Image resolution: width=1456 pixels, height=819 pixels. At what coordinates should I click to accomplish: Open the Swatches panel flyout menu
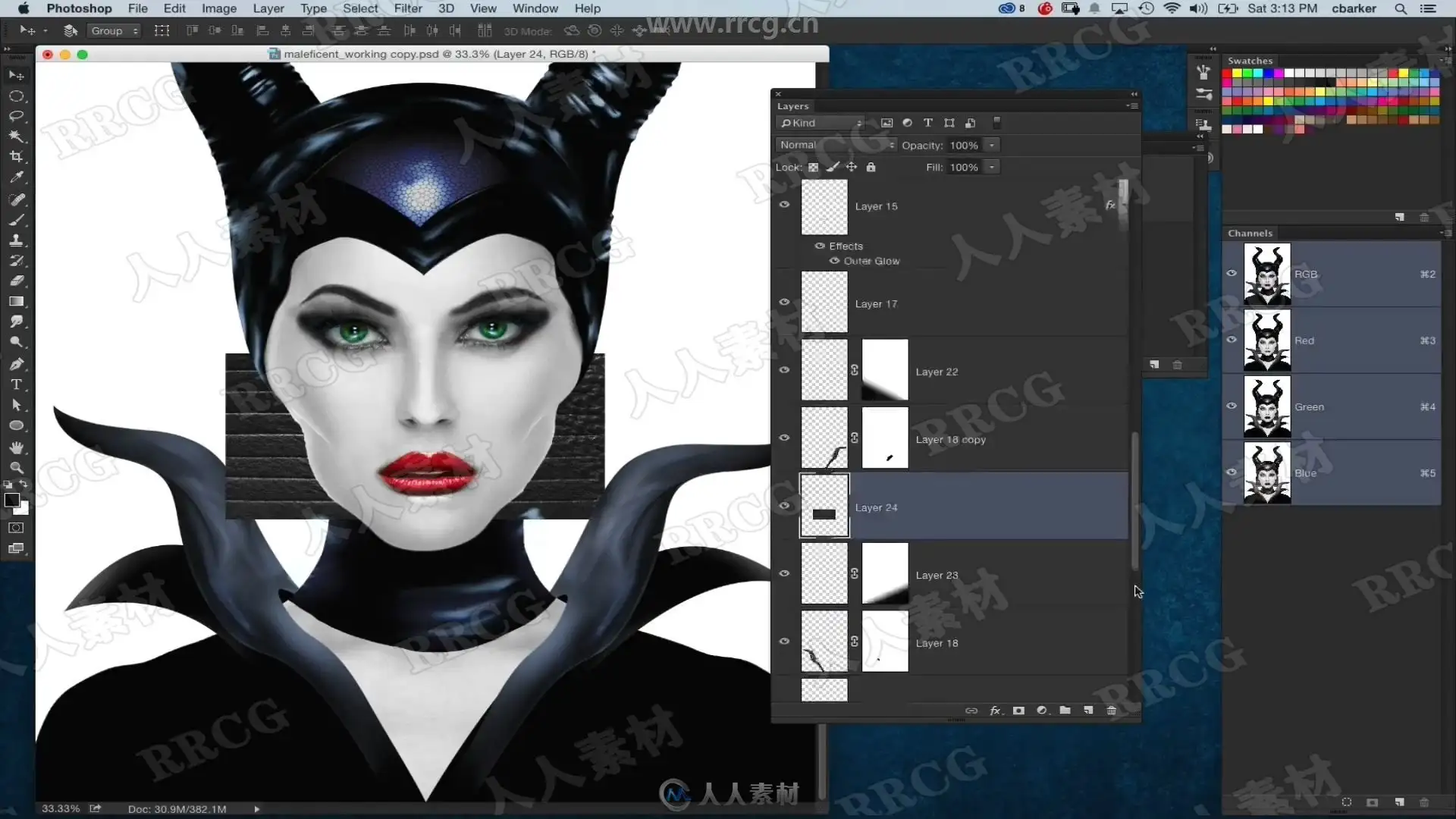(1445, 61)
